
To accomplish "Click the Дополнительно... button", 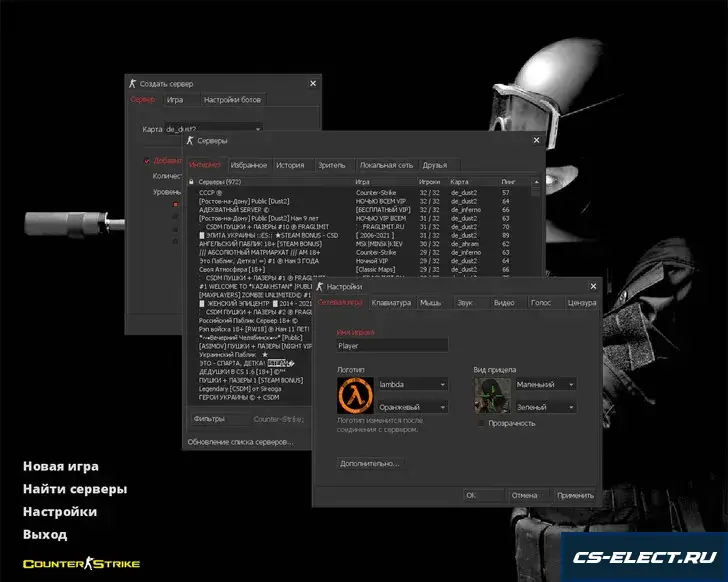I will tap(370, 463).
